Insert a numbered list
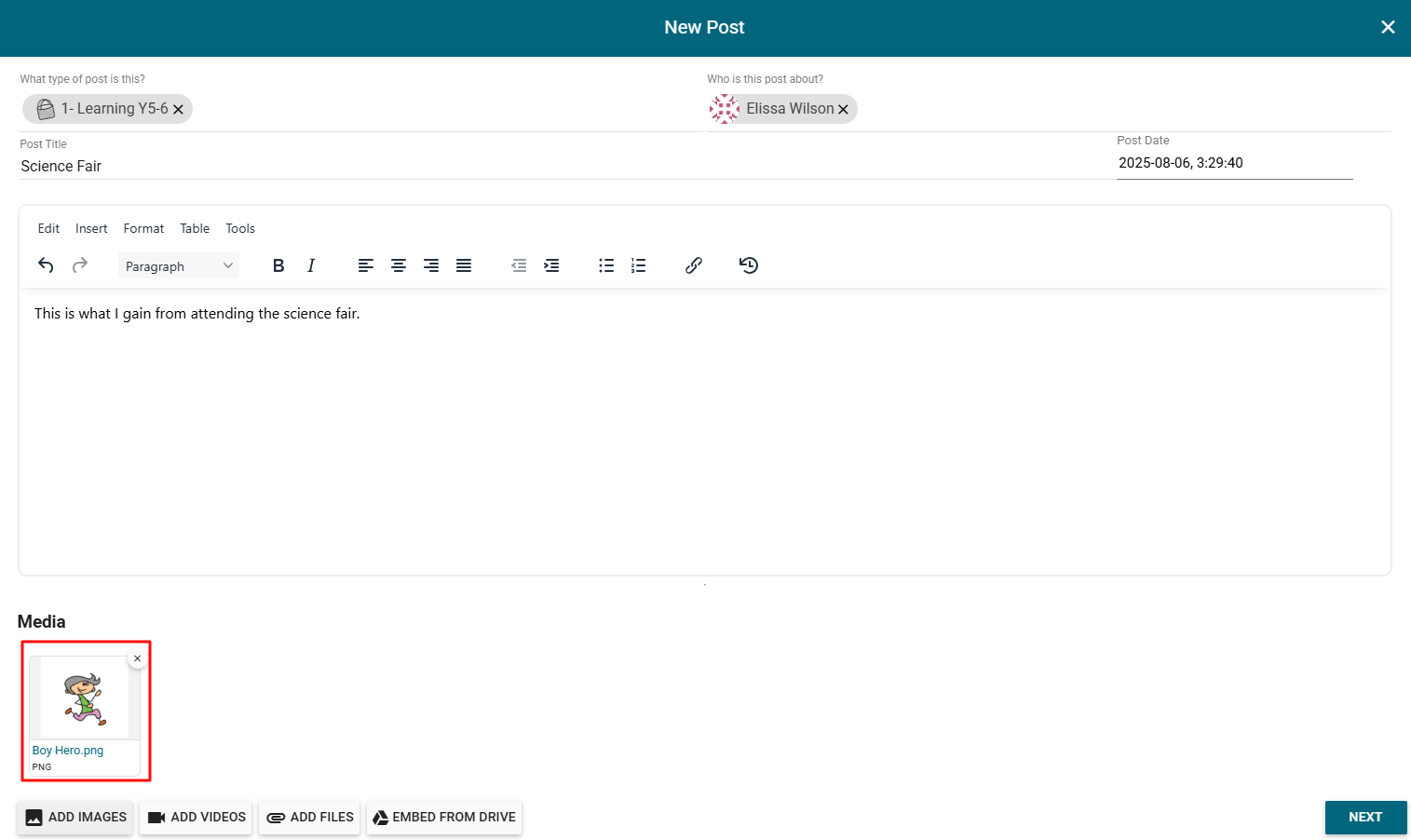1411x840 pixels. [x=638, y=265]
